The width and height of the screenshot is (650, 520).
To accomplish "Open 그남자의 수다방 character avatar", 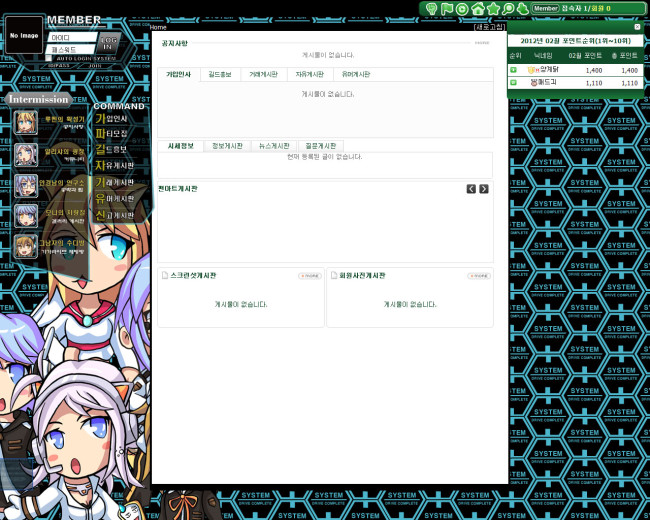I will point(26,246).
